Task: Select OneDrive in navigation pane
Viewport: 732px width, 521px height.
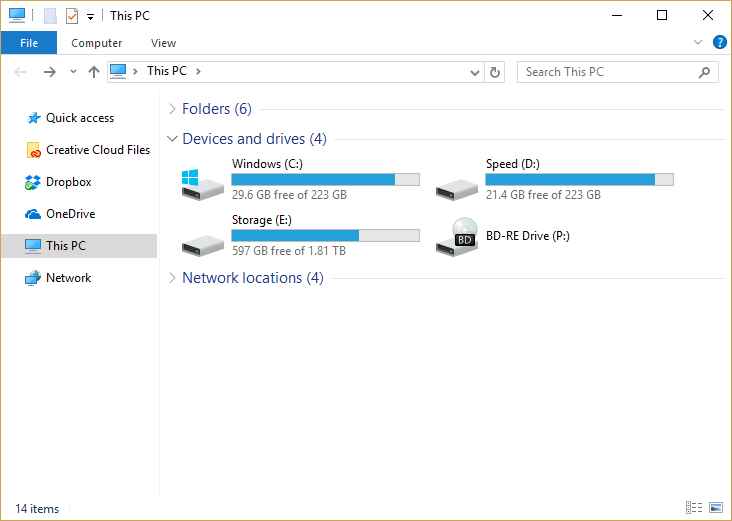Action: click(x=70, y=214)
